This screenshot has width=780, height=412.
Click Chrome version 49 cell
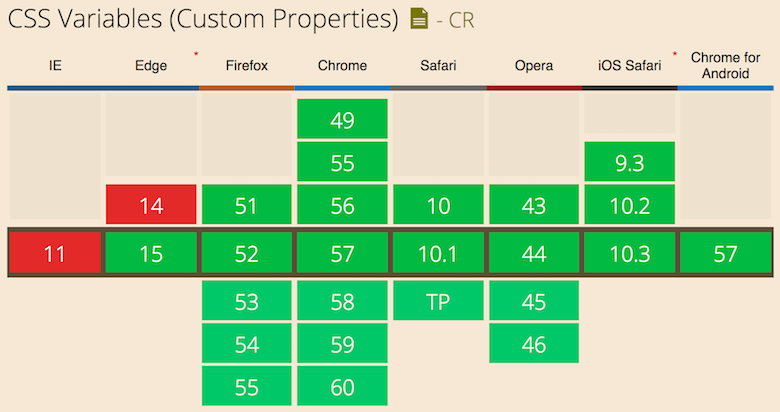[342, 120]
